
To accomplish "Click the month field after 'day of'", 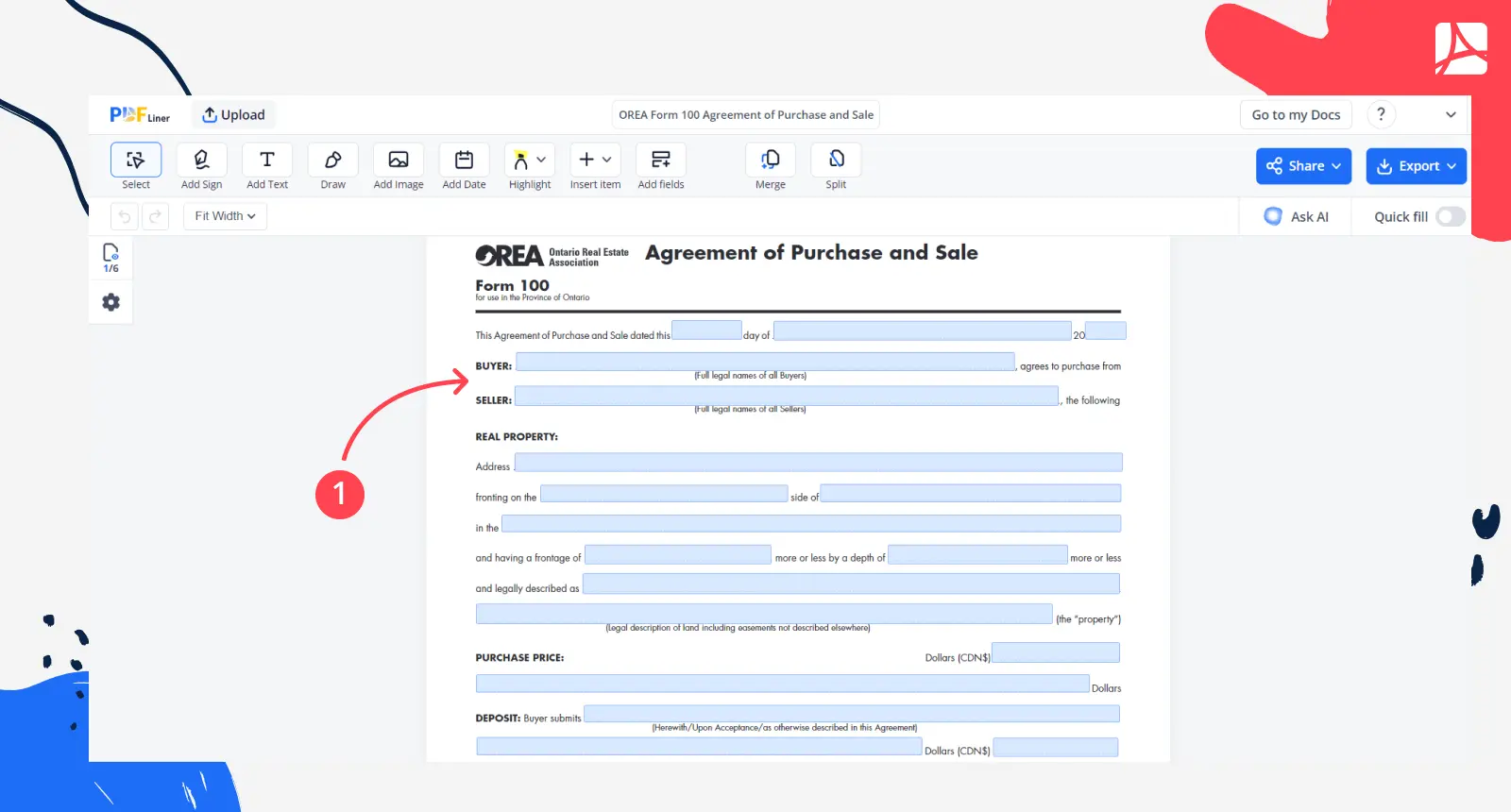I will pyautogui.click(x=922, y=330).
